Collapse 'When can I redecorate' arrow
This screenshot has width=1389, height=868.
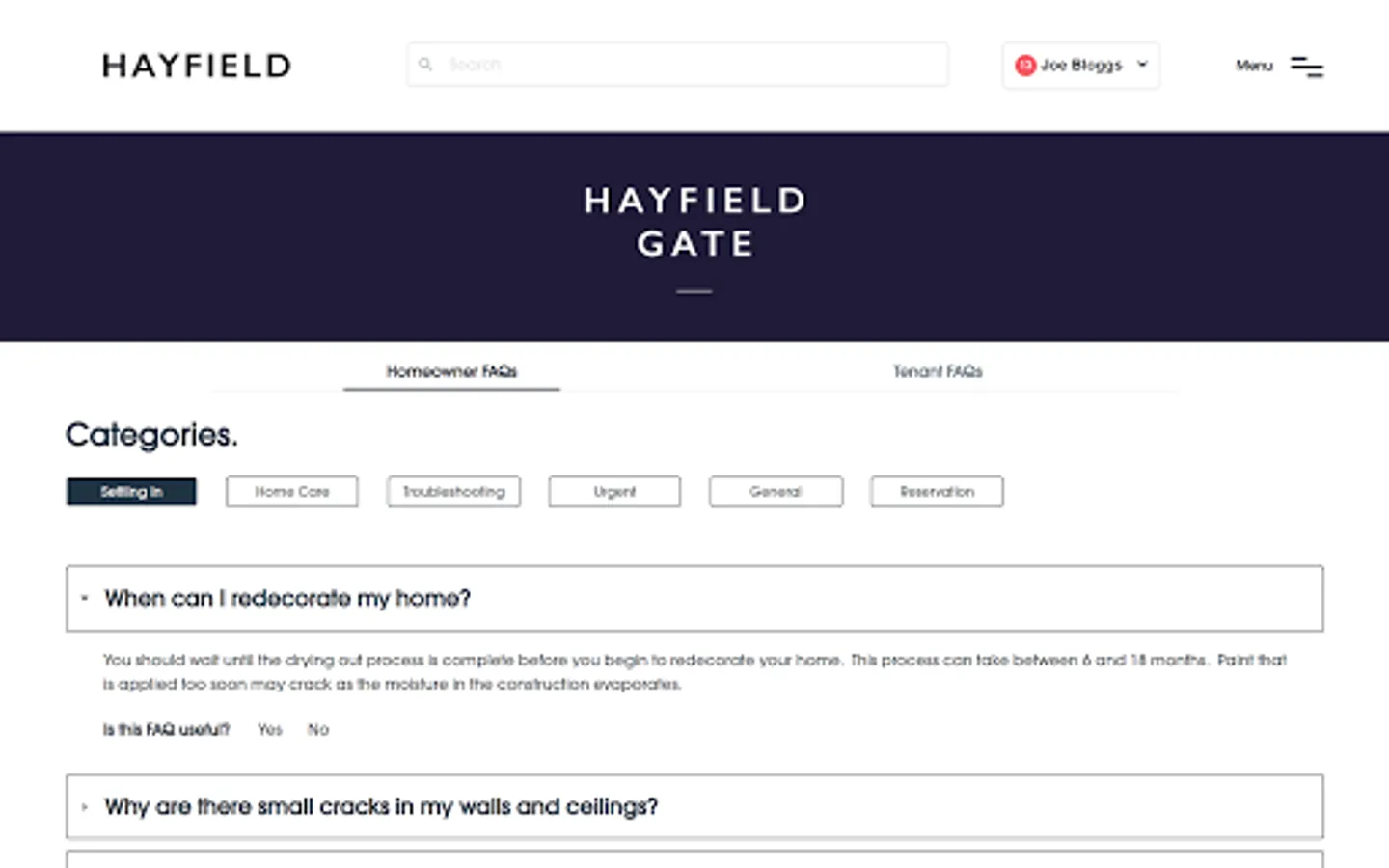[x=85, y=599]
